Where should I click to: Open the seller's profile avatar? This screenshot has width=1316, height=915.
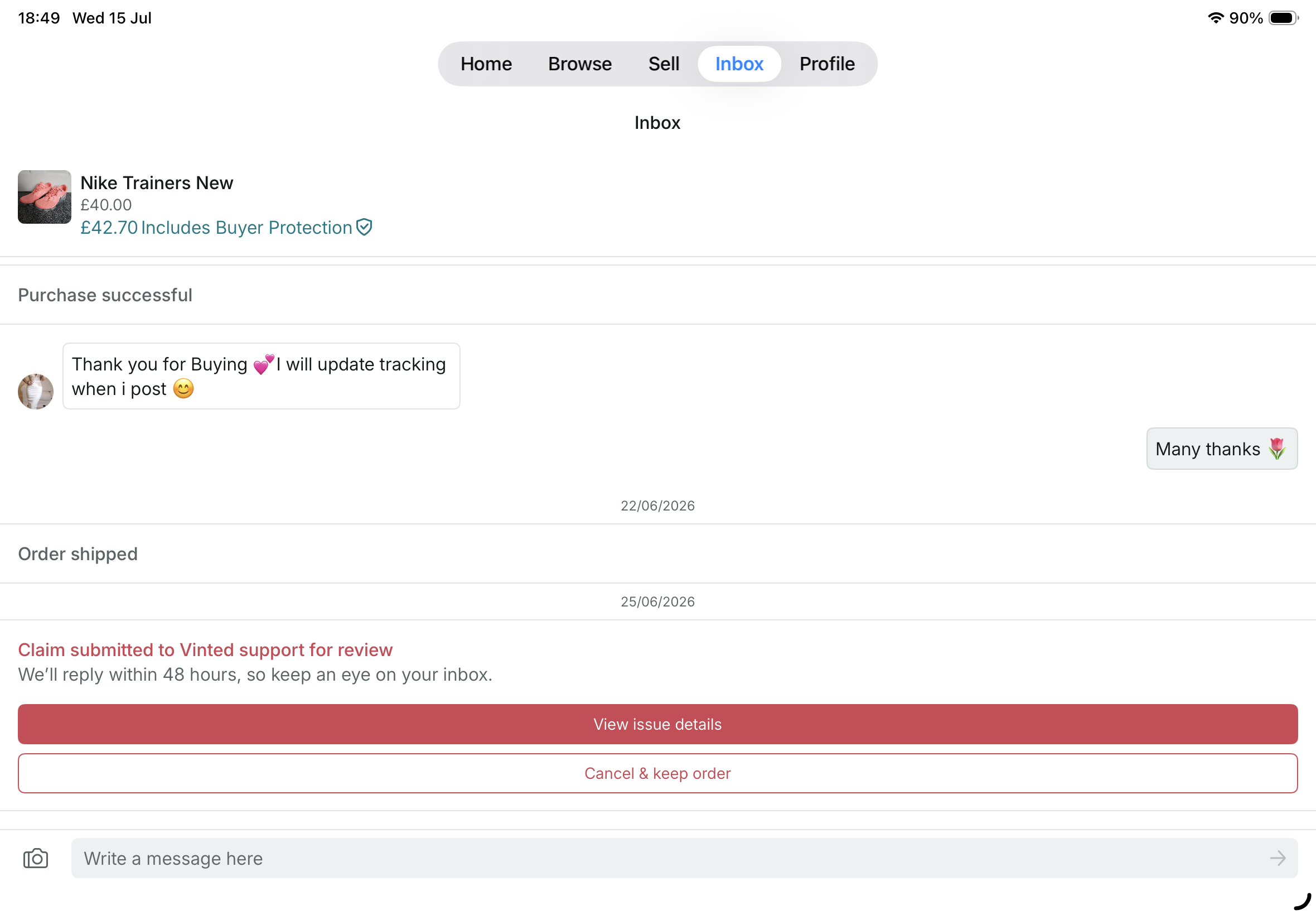tap(36, 392)
